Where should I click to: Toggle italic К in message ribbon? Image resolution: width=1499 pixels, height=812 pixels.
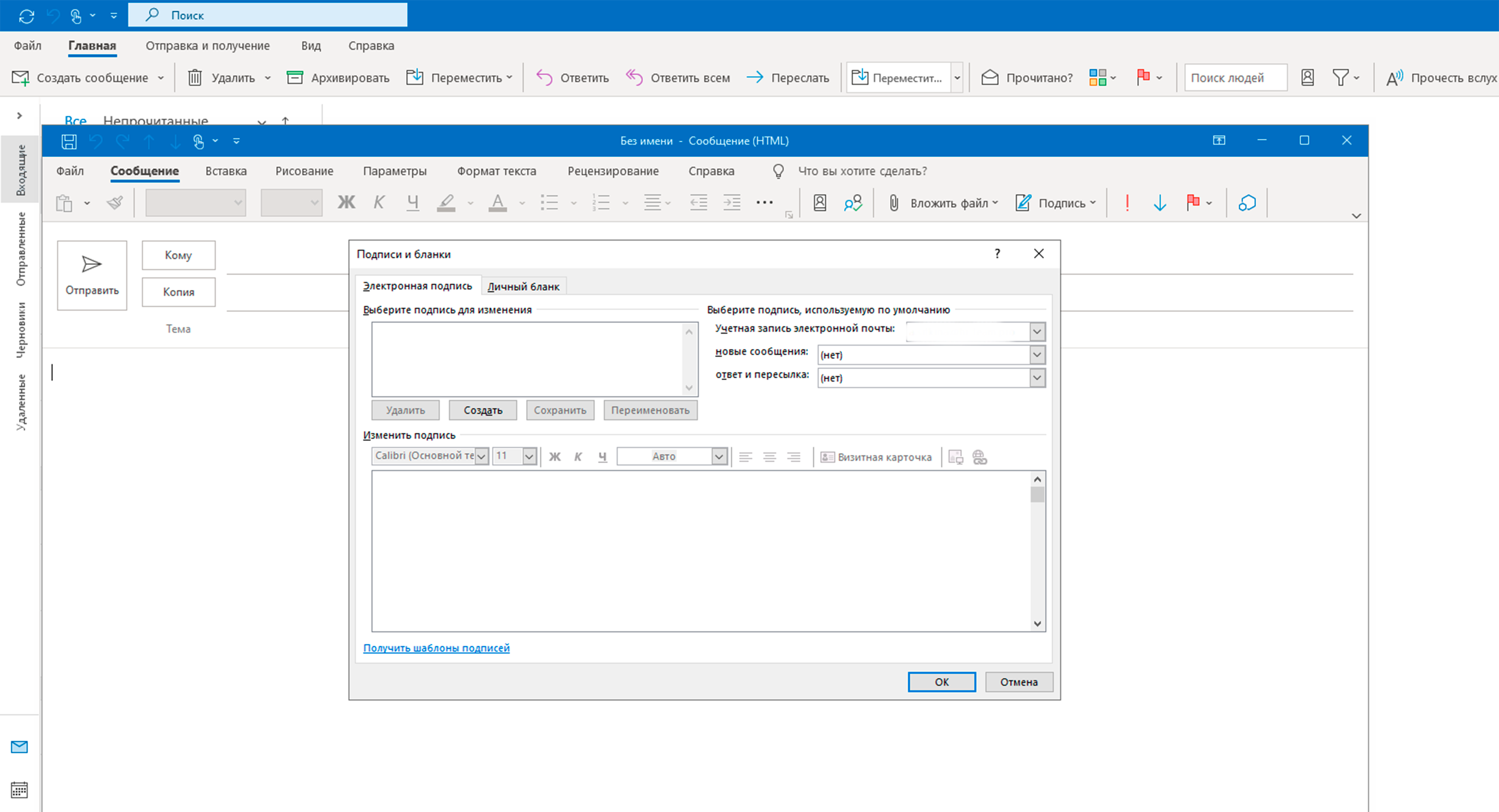[379, 202]
